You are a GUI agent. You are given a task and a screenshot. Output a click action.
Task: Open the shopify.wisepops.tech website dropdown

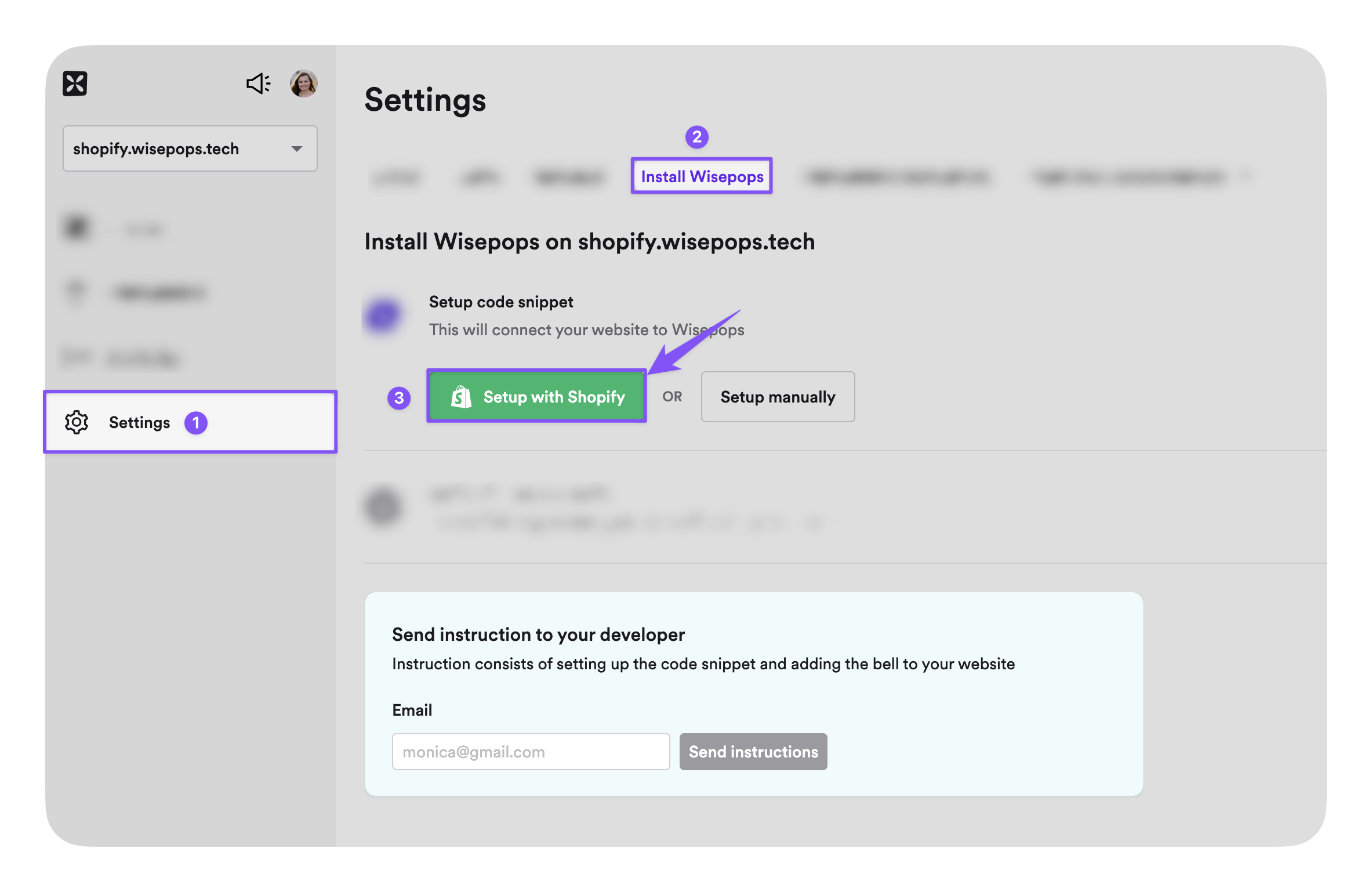(x=190, y=148)
